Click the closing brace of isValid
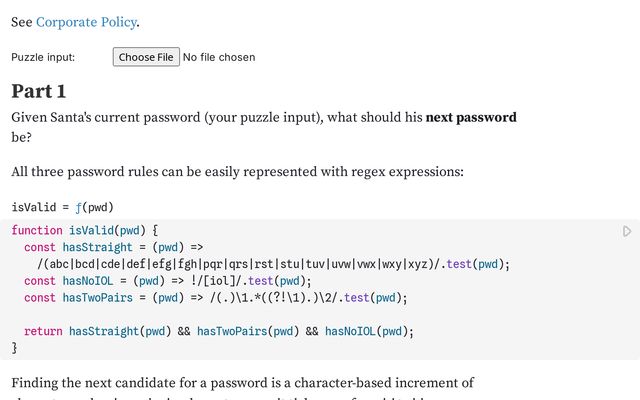 [15, 348]
